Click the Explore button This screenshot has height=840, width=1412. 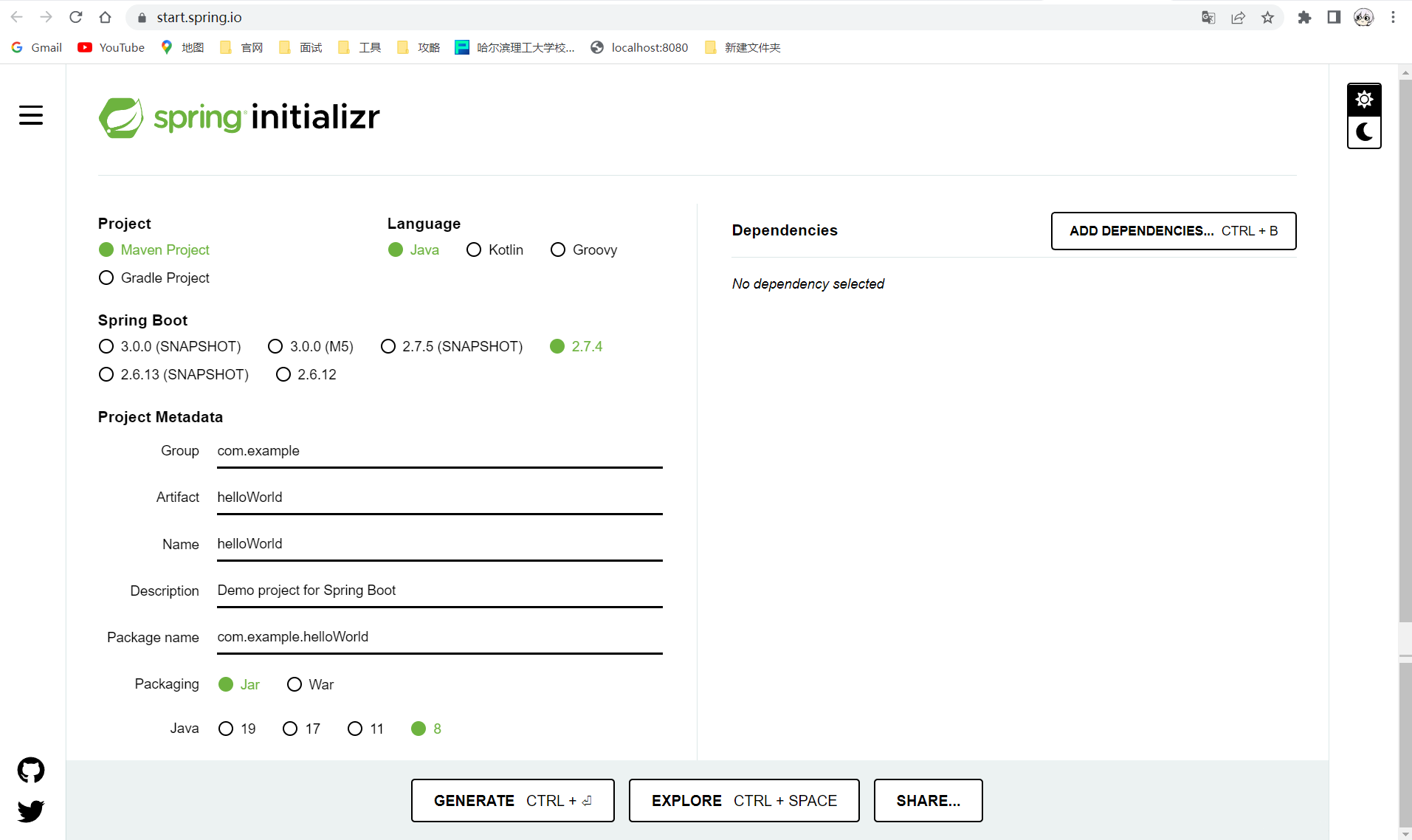[744, 800]
